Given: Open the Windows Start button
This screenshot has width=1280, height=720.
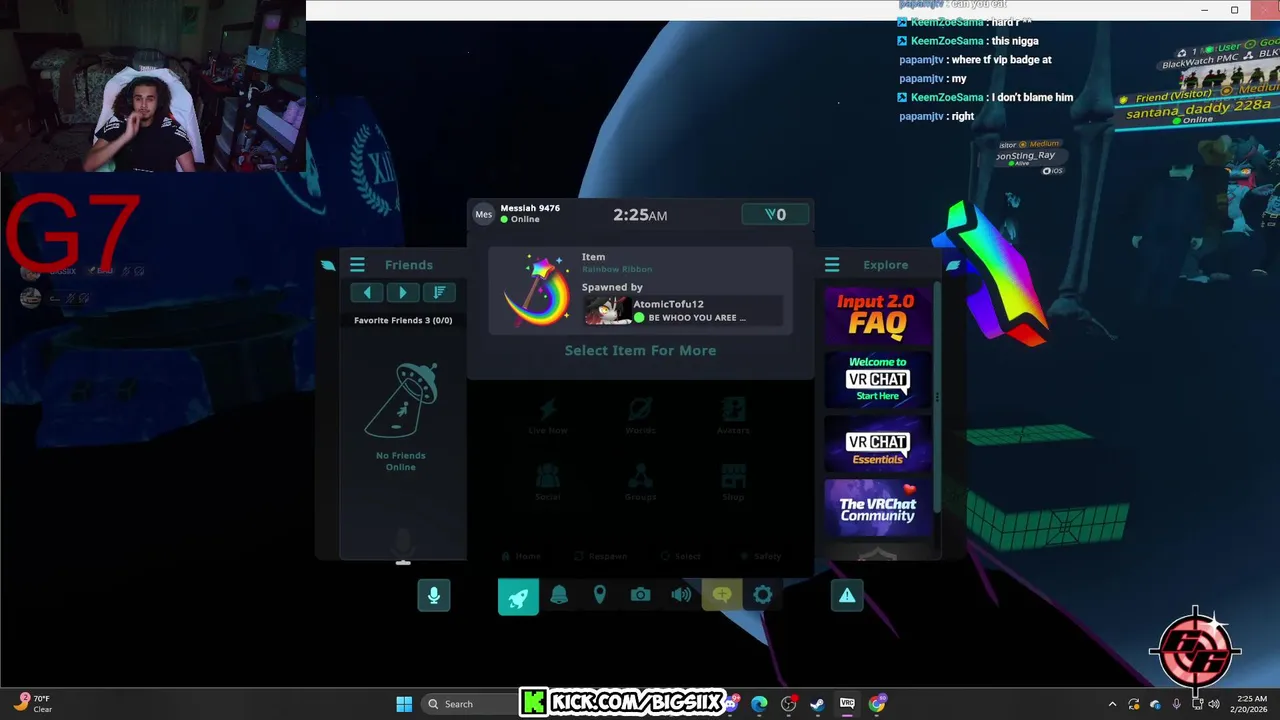Looking at the screenshot, I should point(404,704).
